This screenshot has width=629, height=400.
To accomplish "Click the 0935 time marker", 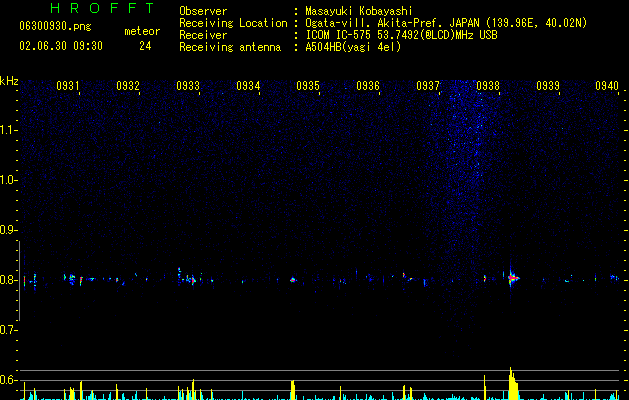I will click(x=308, y=85).
